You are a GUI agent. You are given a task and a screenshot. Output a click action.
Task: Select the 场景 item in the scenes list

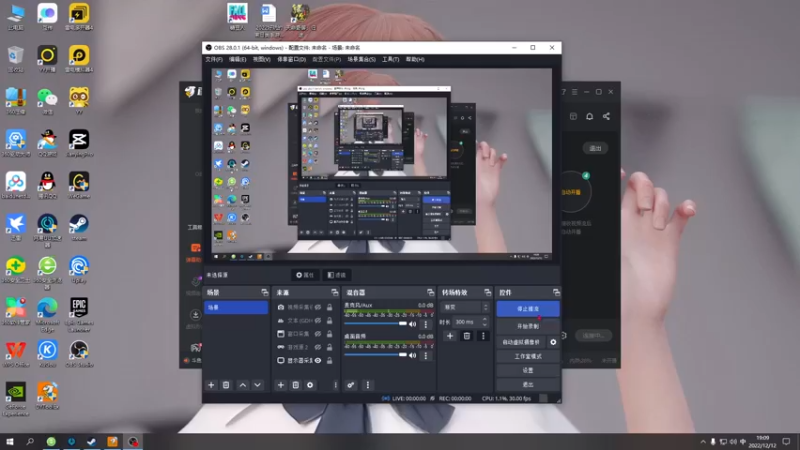pyautogui.click(x=236, y=307)
